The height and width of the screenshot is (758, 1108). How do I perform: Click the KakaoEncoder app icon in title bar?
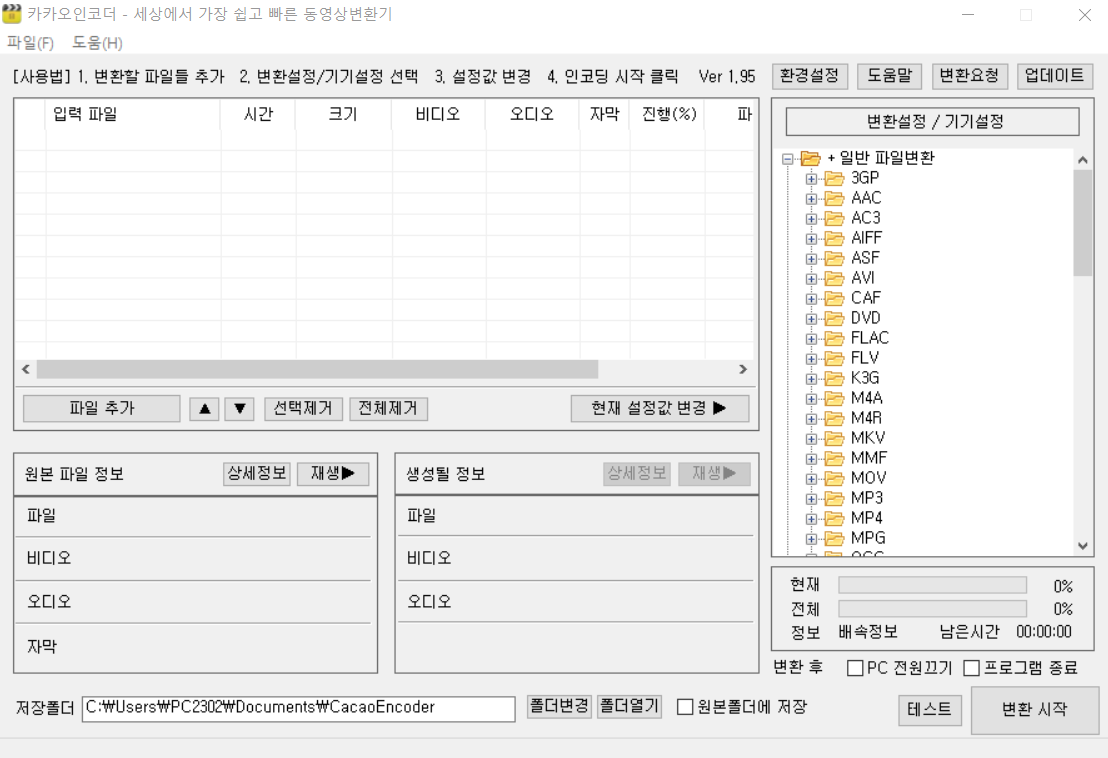(x=11, y=13)
